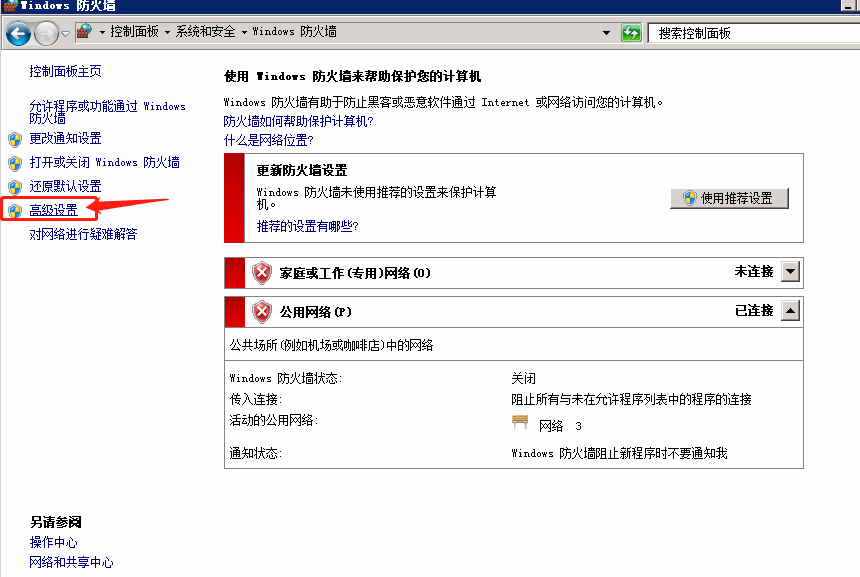Image resolution: width=860 pixels, height=577 pixels.
Task: Click shield icon beside 打开或关闭 Windows 防火墙
Action: [15, 163]
